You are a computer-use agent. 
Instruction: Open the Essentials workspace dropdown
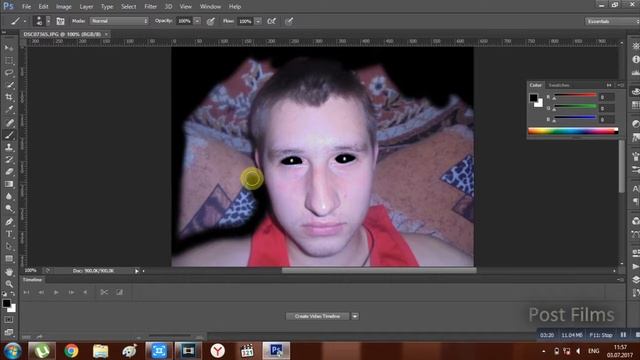[612, 21]
